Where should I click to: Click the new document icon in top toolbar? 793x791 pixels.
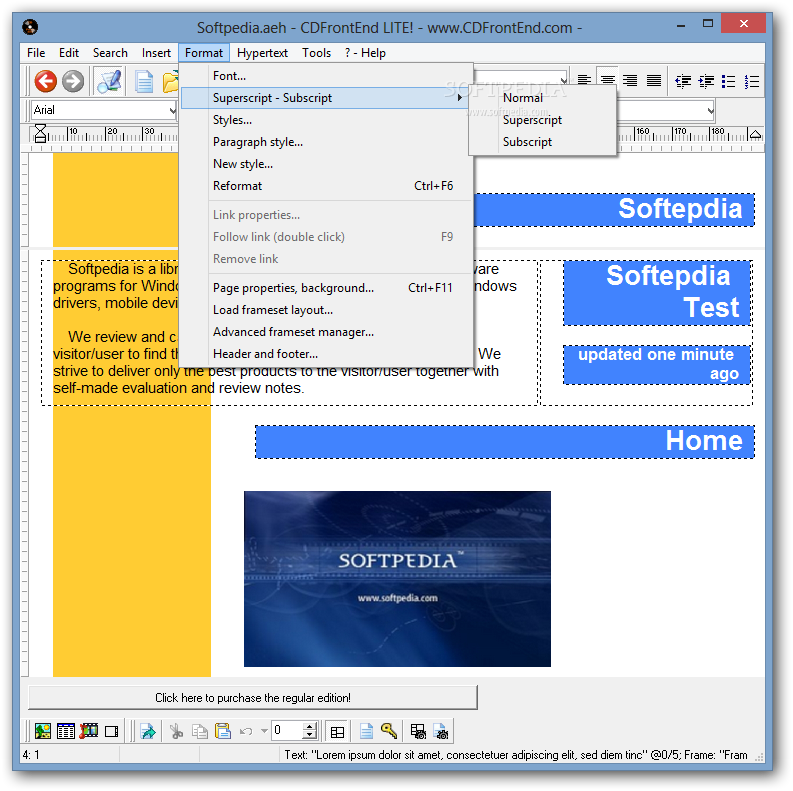(x=144, y=81)
